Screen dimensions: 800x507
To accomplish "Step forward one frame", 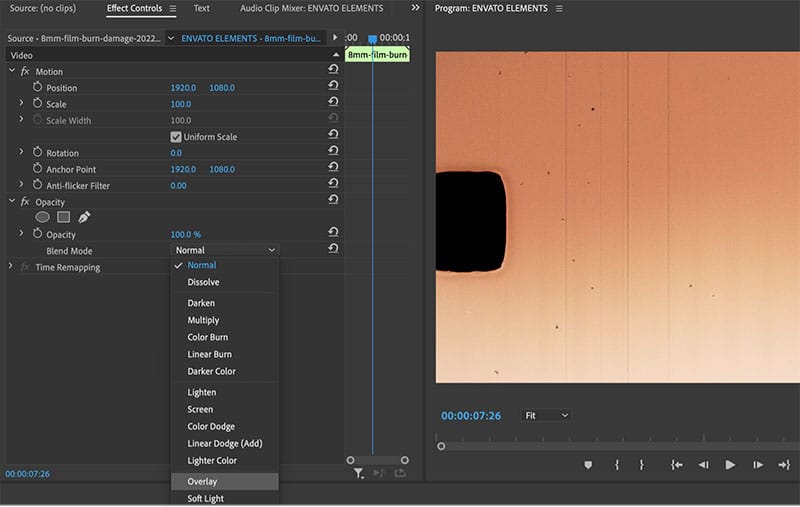I will pyautogui.click(x=758, y=465).
